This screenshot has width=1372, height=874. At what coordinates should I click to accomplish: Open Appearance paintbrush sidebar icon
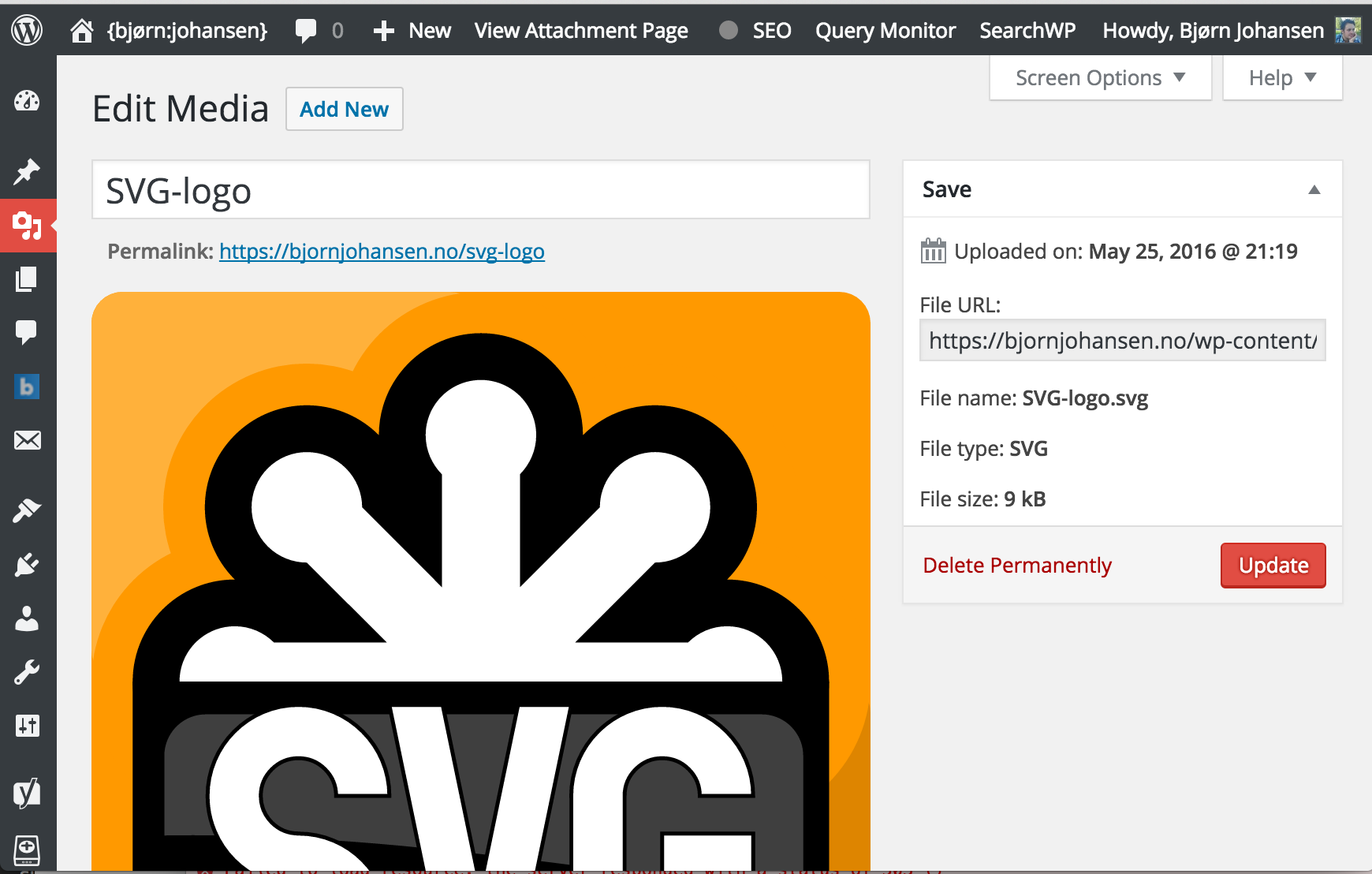coord(27,510)
